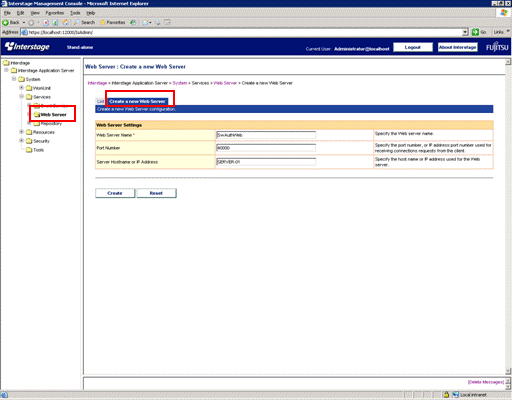Viewport: 512px width, 400px height.
Task: Click the Local intranet zone icon
Action: tap(456, 395)
